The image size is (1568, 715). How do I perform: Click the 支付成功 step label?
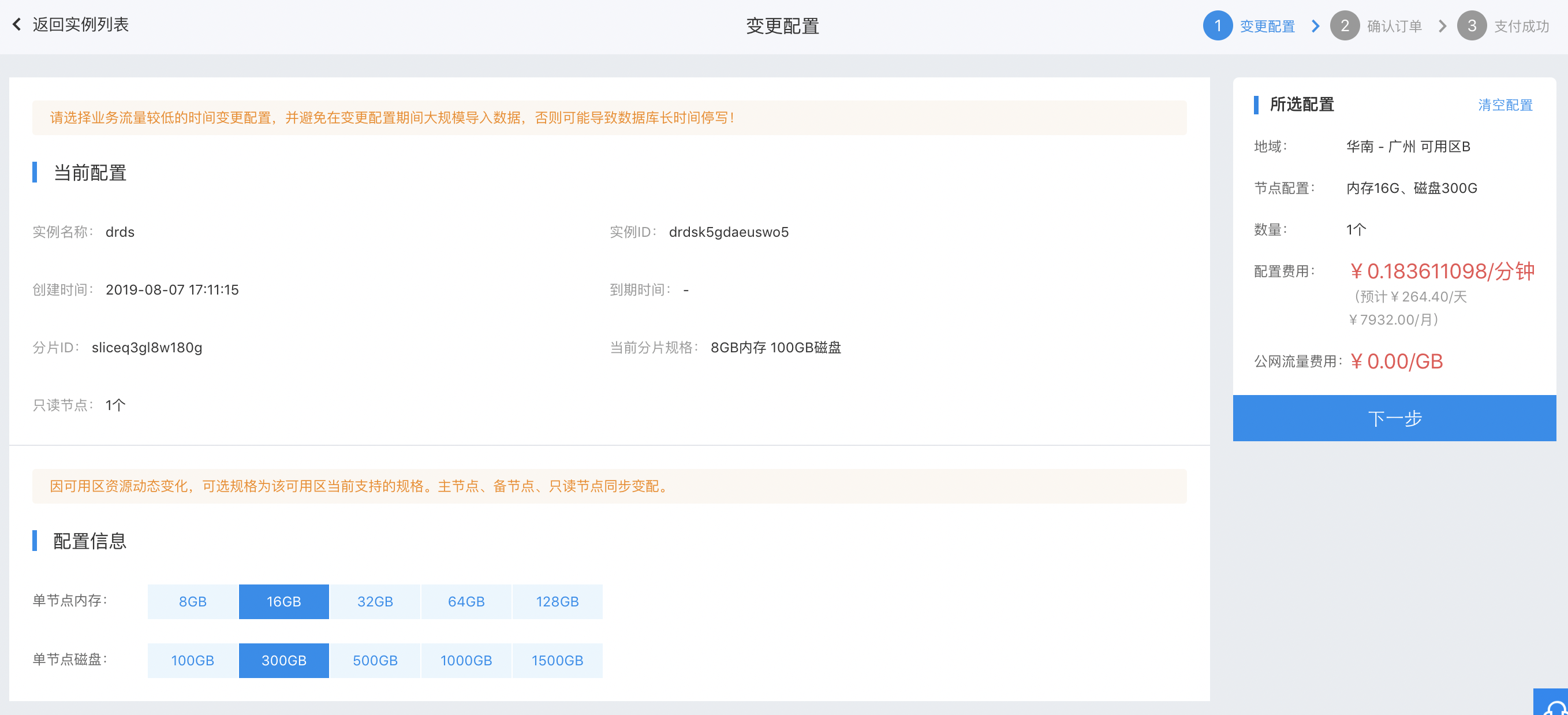[1521, 26]
